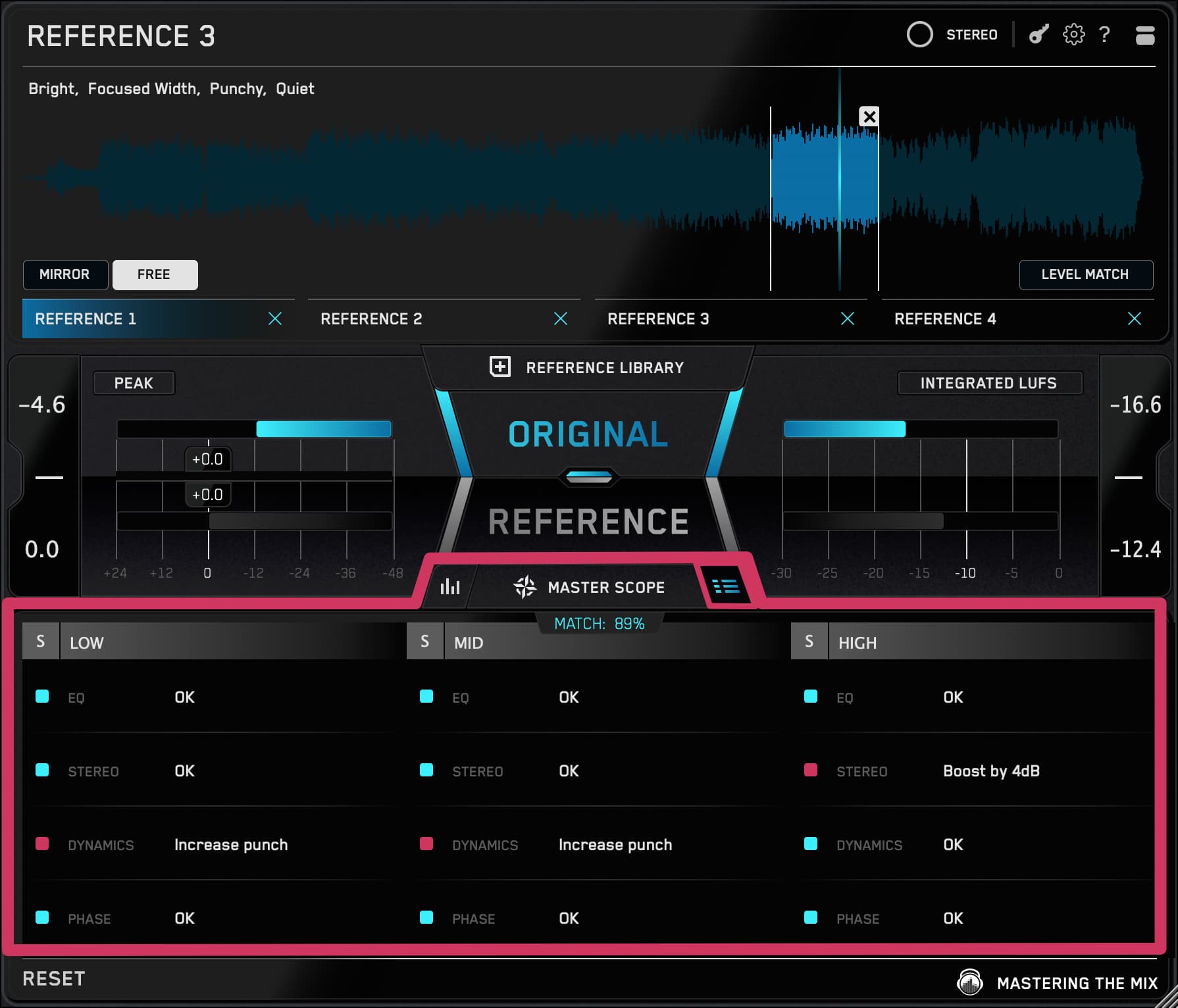The width and height of the screenshot is (1178, 1008).
Task: Open the settings gear icon
Action: tap(1073, 35)
